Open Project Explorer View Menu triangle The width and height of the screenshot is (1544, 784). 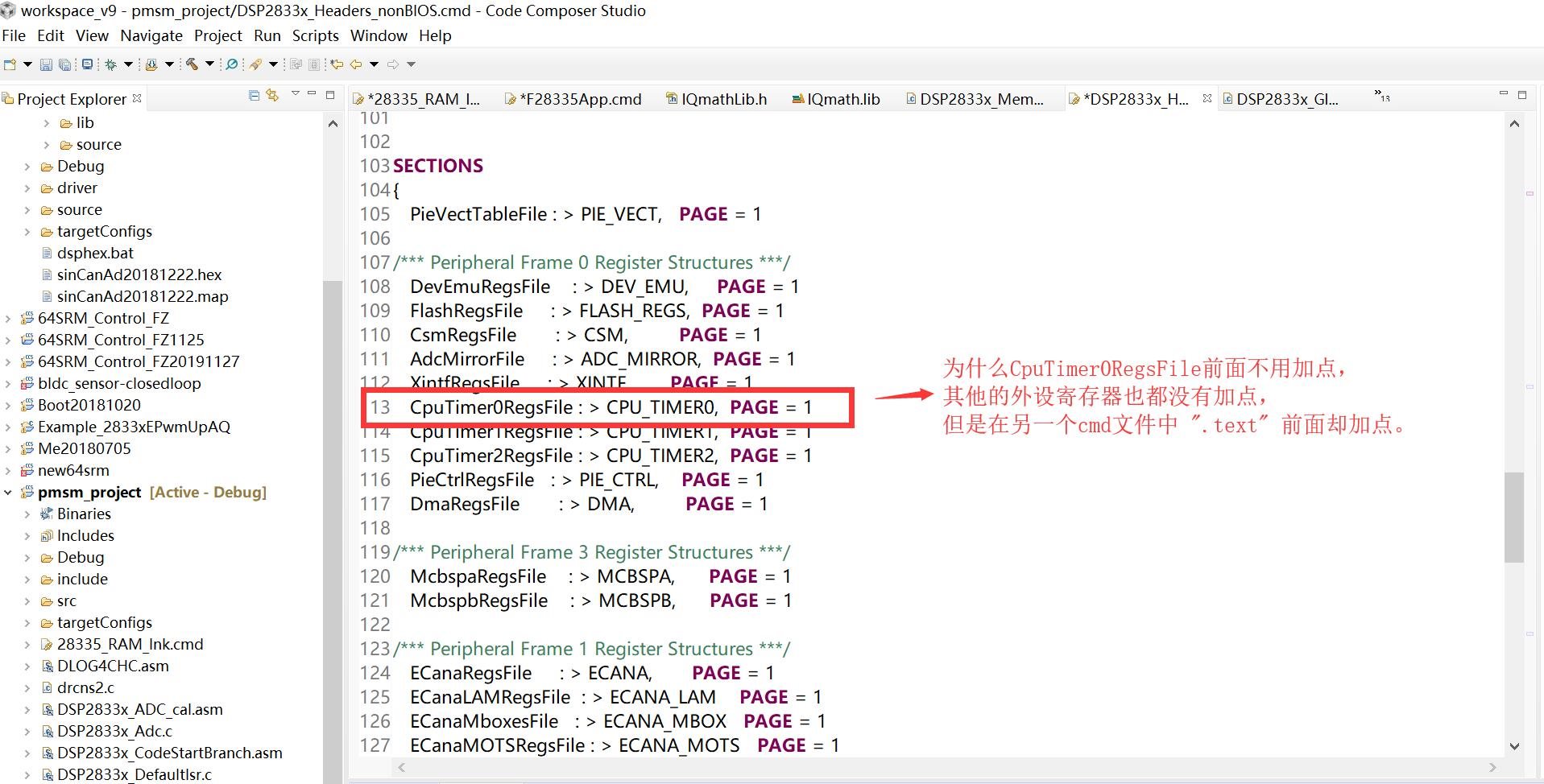(296, 94)
